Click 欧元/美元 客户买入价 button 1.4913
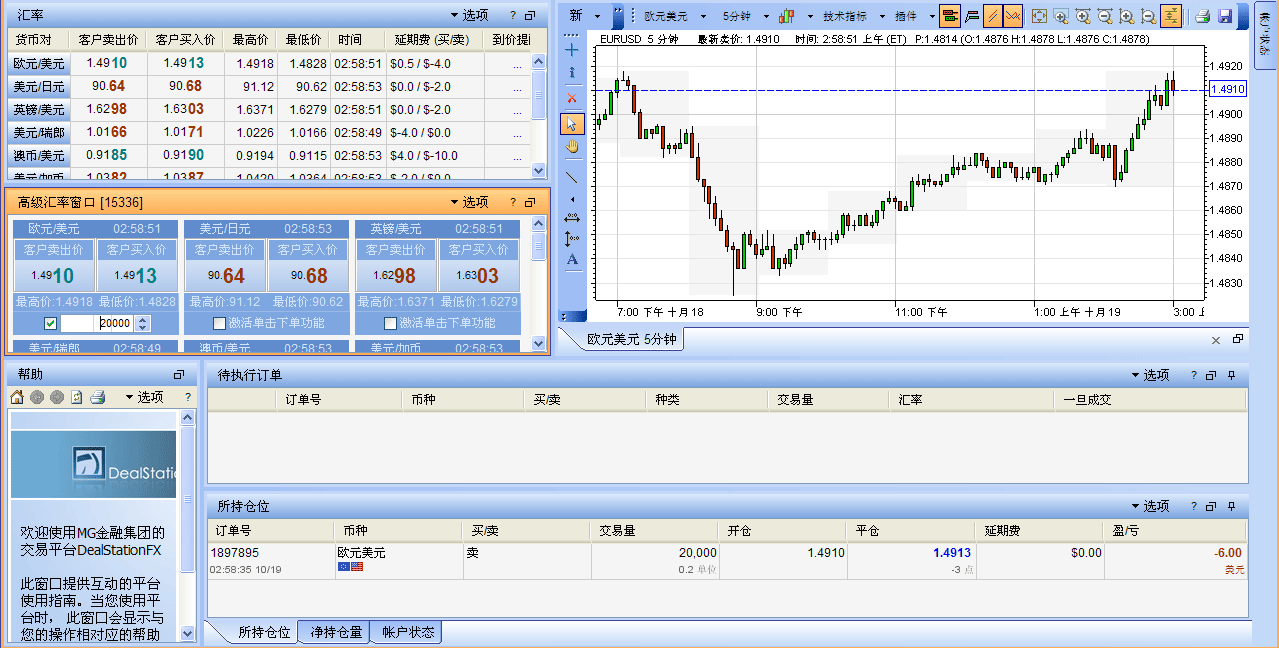Viewport: 1279px width, 648px height. click(137, 265)
